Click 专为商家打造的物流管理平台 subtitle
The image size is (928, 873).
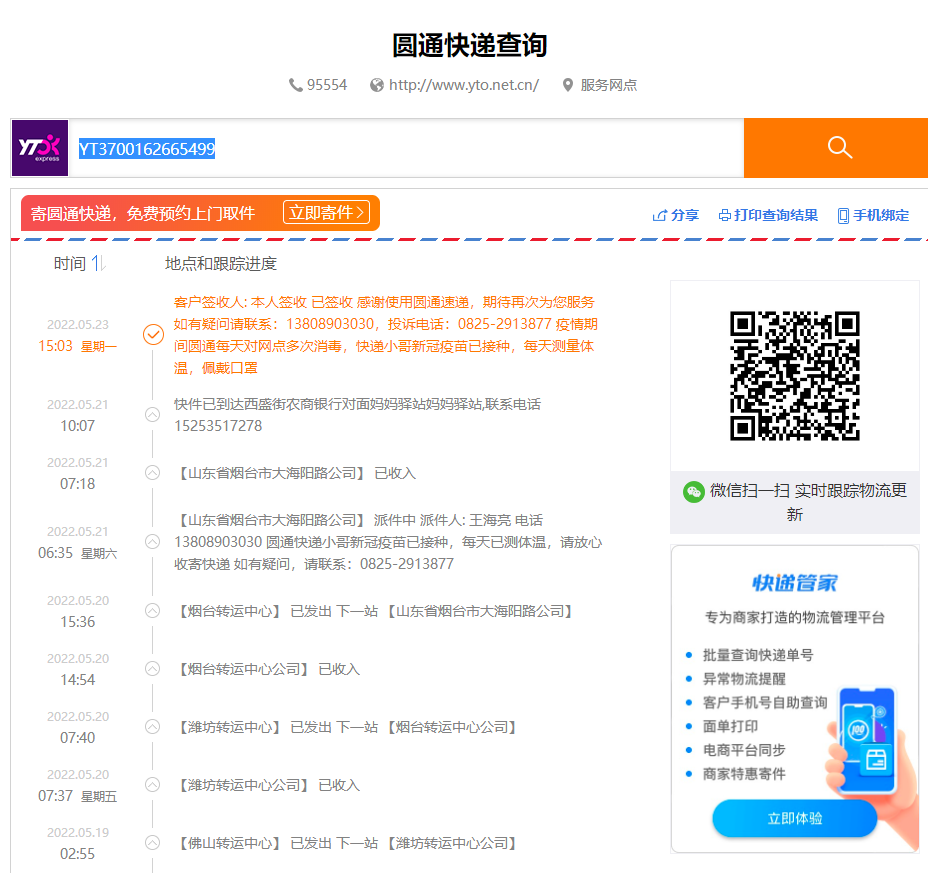tap(794, 617)
